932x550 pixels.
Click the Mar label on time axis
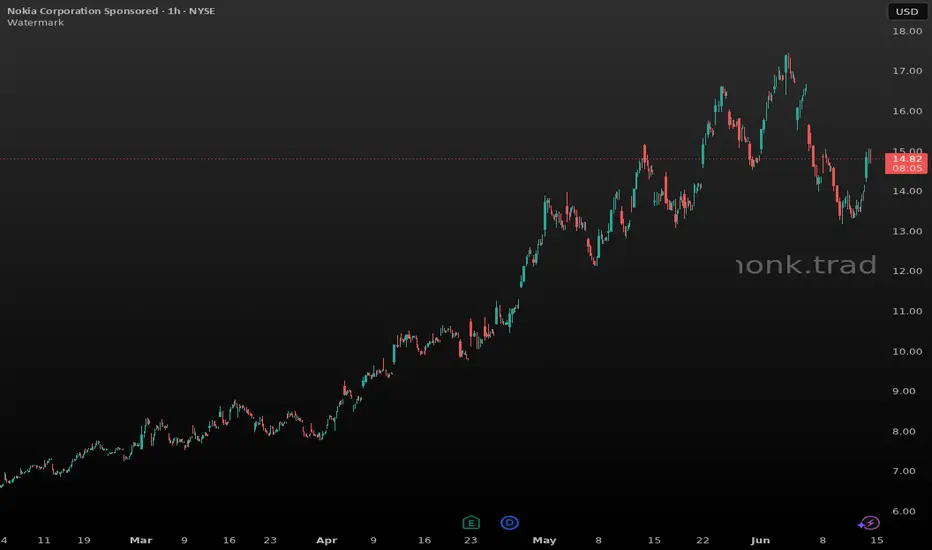point(141,540)
